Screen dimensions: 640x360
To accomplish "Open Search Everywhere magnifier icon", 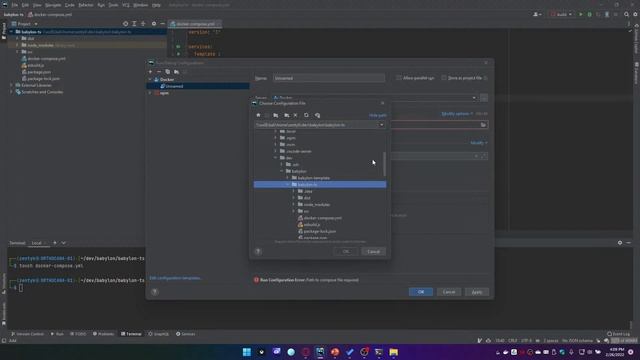I will (x=627, y=14).
